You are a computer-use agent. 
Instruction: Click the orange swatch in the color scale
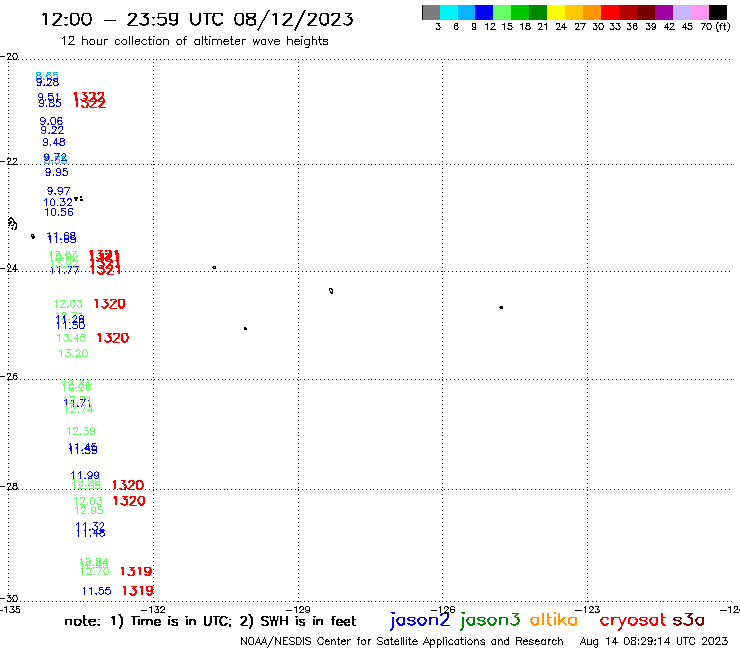(x=592, y=12)
